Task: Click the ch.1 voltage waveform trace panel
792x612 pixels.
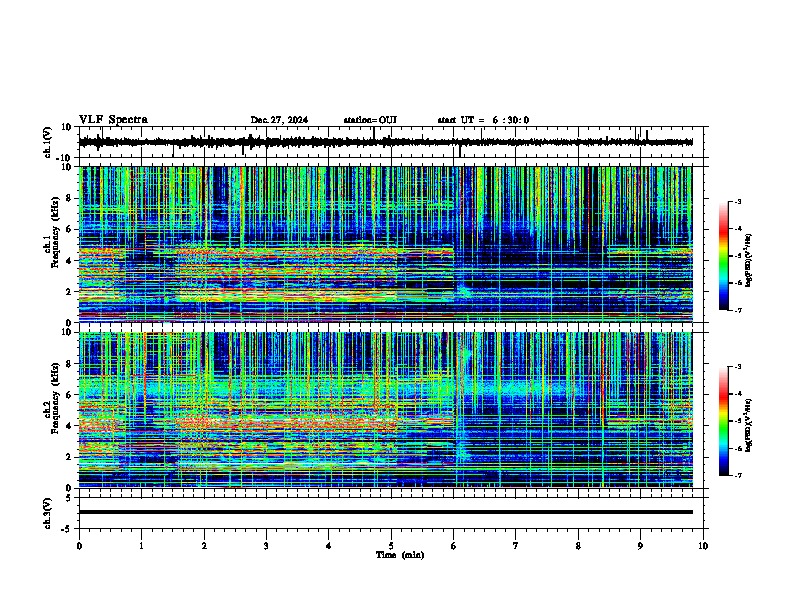Action: pos(391,142)
